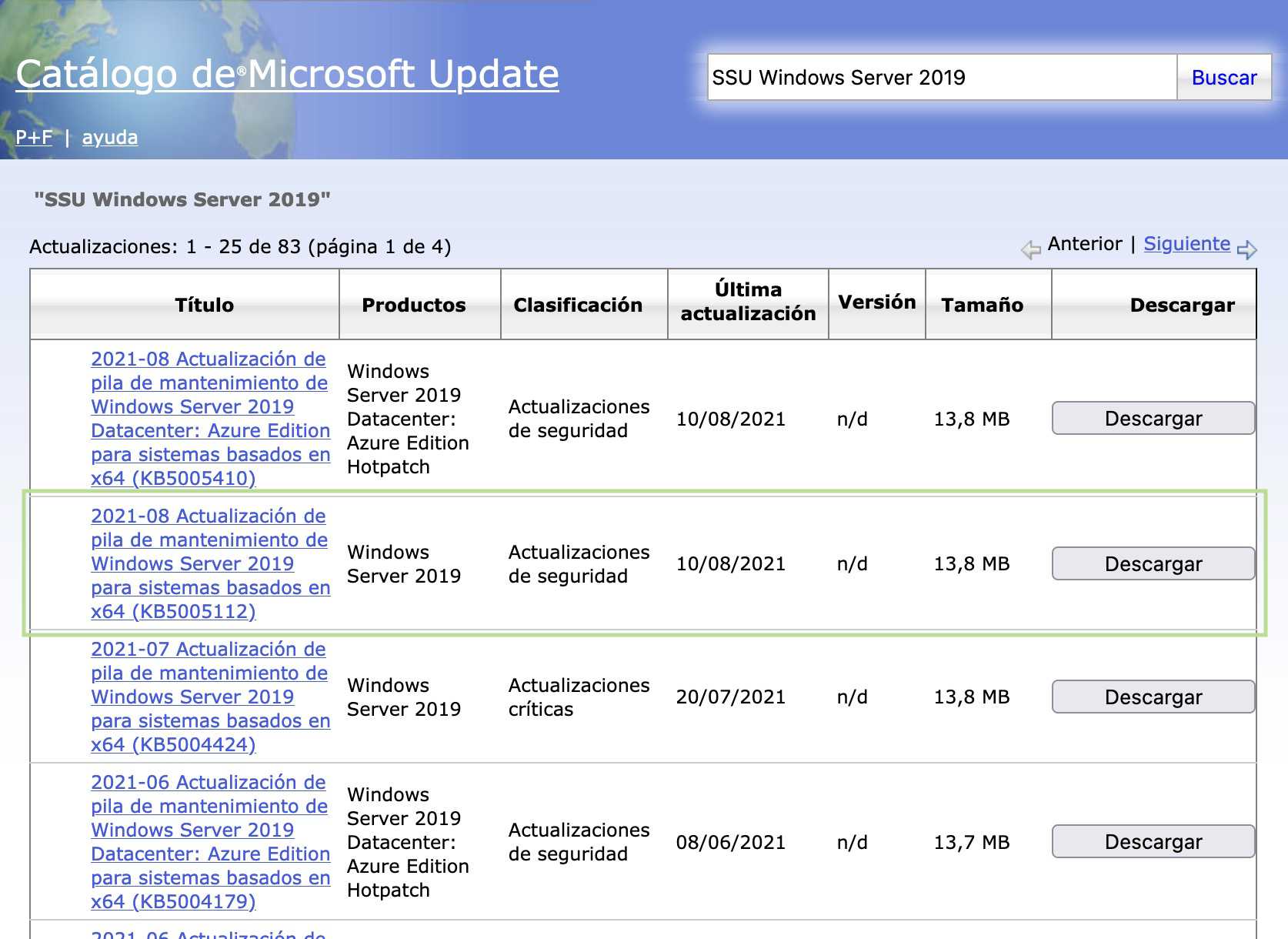Viewport: 1288px width, 939px height.
Task: Click the previous page arrow icon
Action: 1031,249
